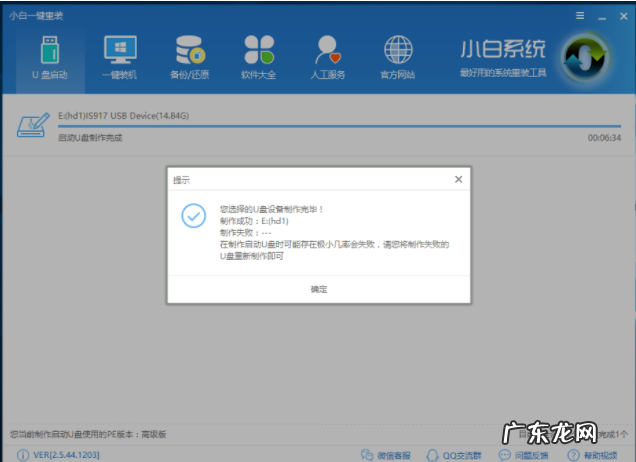
Task: Open the 备份/还原 tab
Action: (x=189, y=58)
